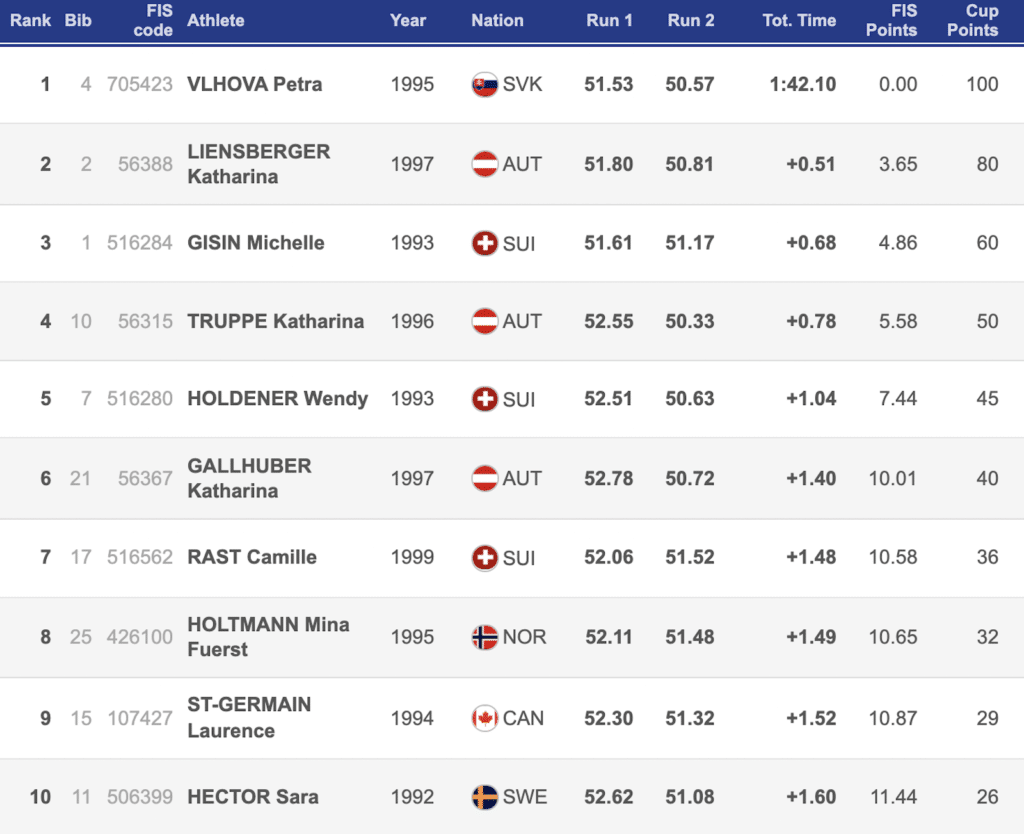Click the Sweden flag icon beside SWE
1024x834 pixels.
point(484,797)
